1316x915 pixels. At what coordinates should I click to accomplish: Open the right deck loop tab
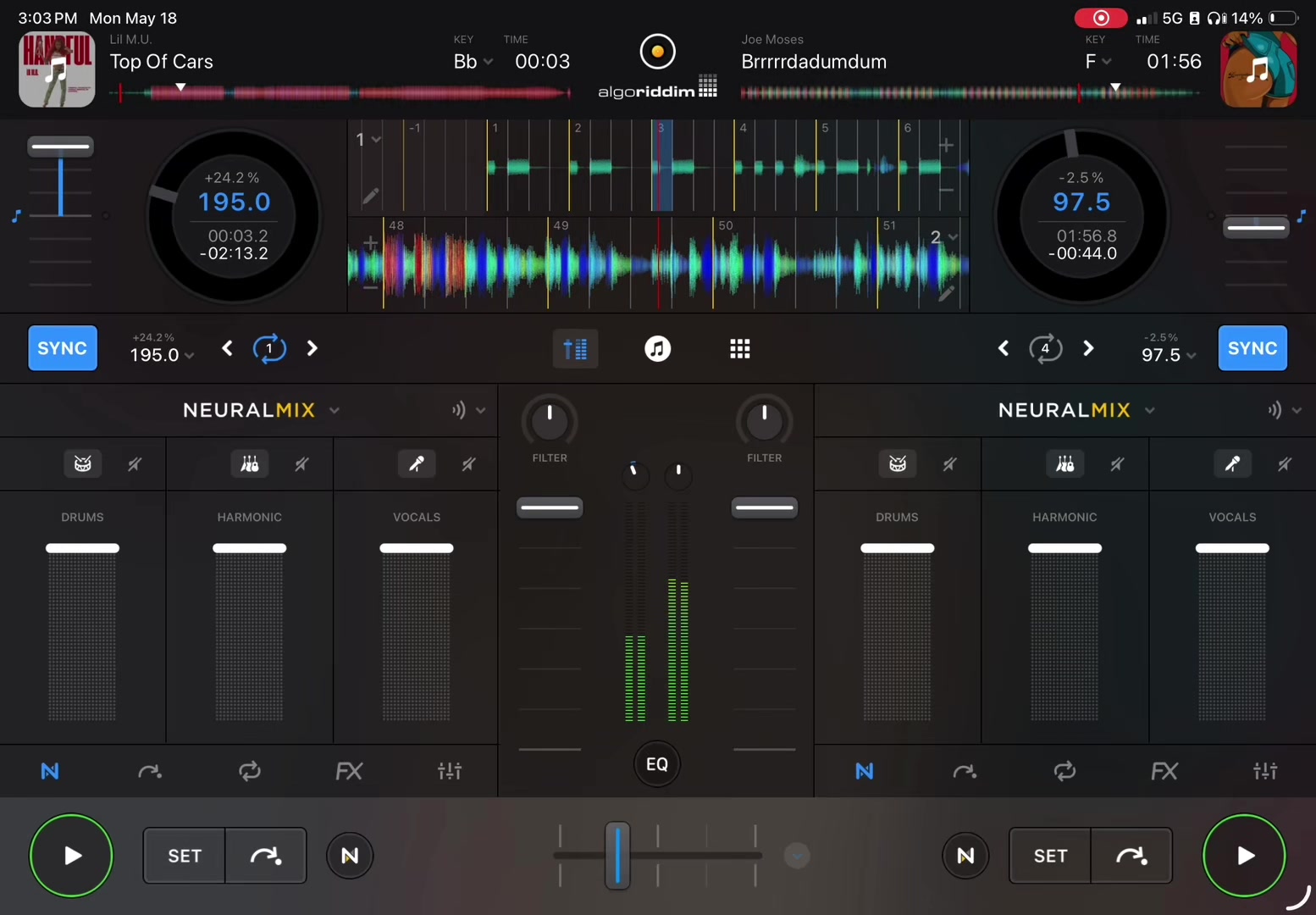tap(1064, 771)
